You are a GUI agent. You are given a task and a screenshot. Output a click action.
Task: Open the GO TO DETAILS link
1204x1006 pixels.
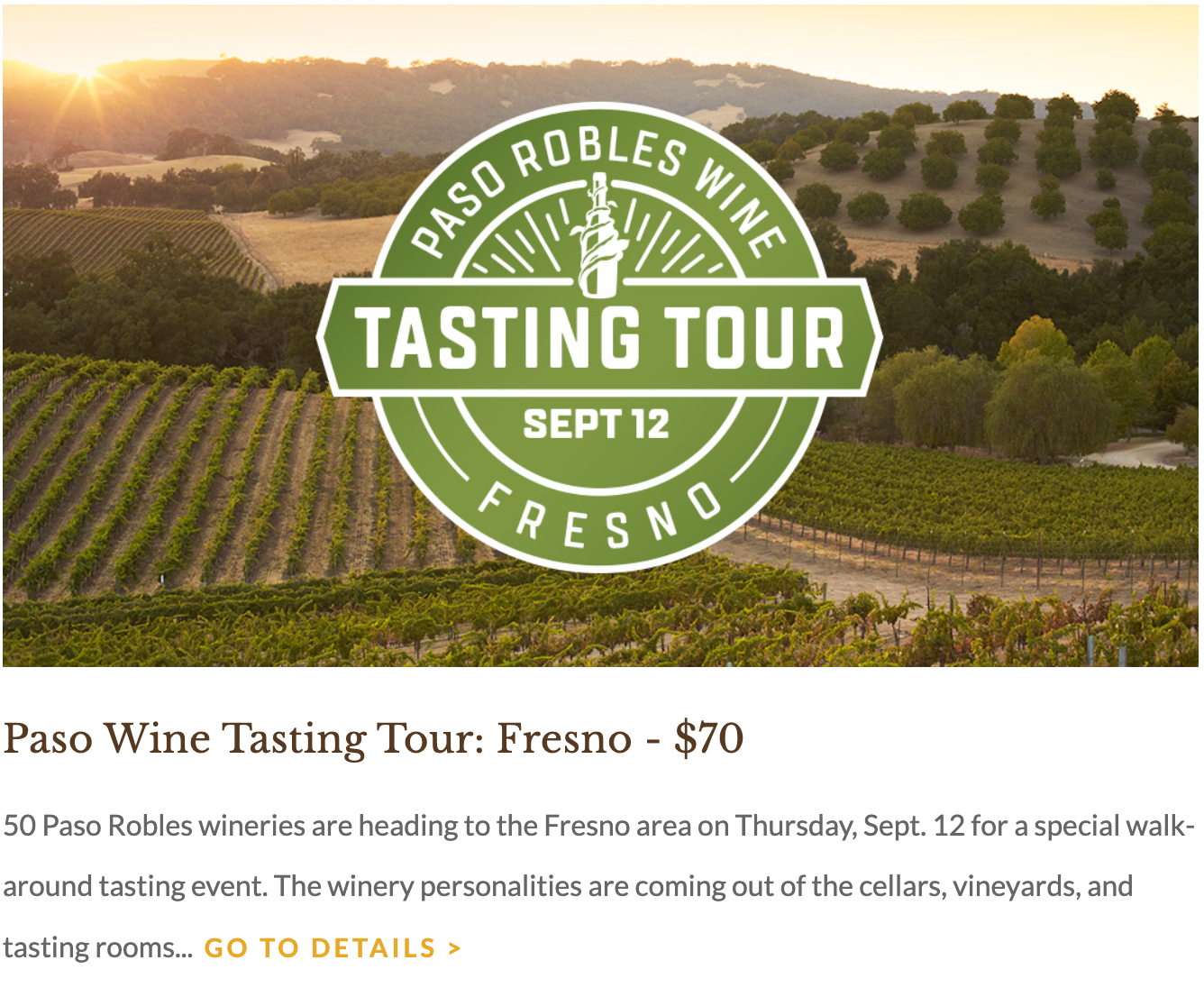pos(333,948)
